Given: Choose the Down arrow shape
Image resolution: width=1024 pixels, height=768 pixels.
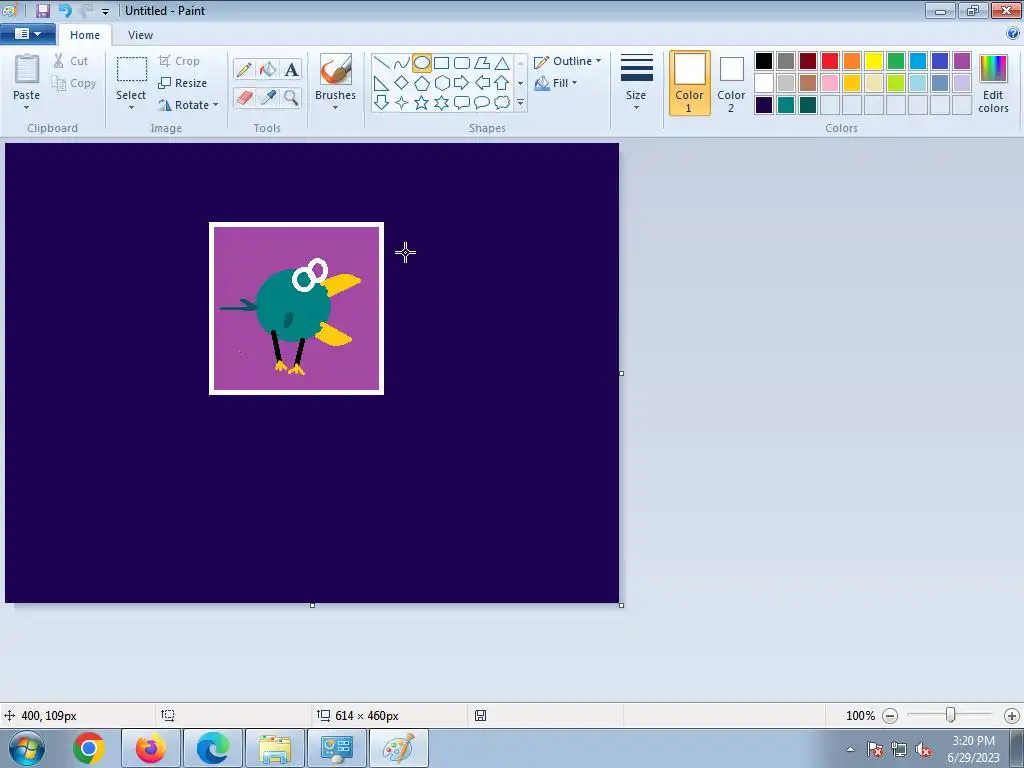Looking at the screenshot, I should [x=382, y=103].
